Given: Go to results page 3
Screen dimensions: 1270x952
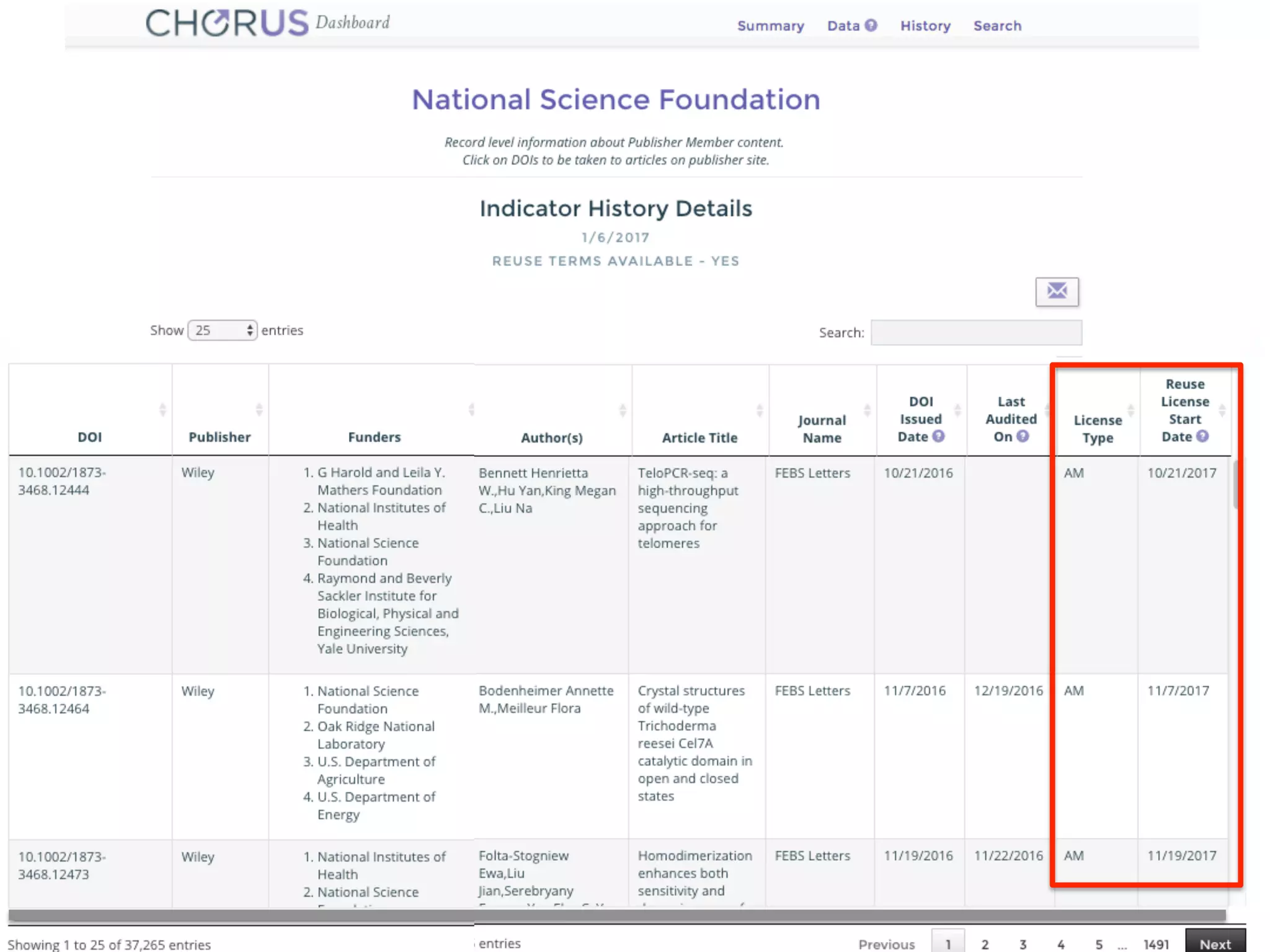Looking at the screenshot, I should tap(1023, 944).
